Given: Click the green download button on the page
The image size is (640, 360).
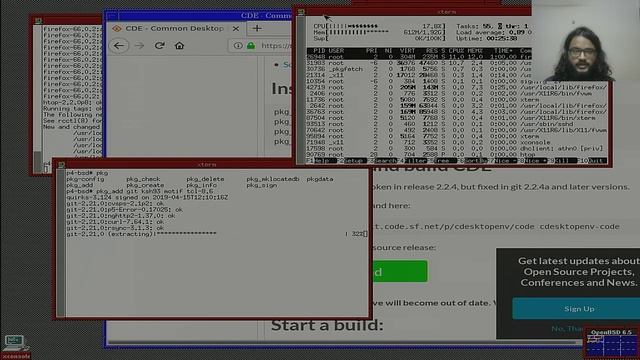Looking at the screenshot, I should point(400,271).
